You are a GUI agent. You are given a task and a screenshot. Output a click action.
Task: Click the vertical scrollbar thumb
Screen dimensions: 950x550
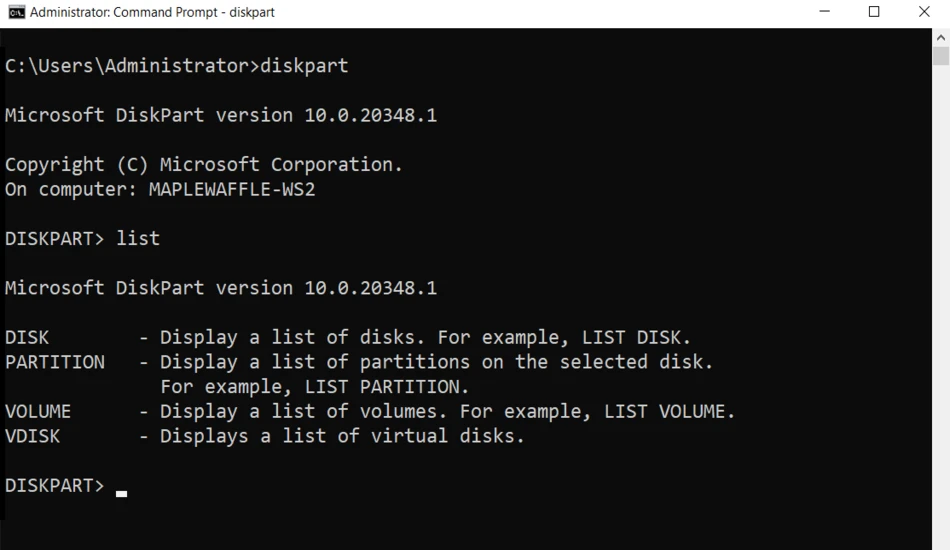pyautogui.click(x=941, y=56)
